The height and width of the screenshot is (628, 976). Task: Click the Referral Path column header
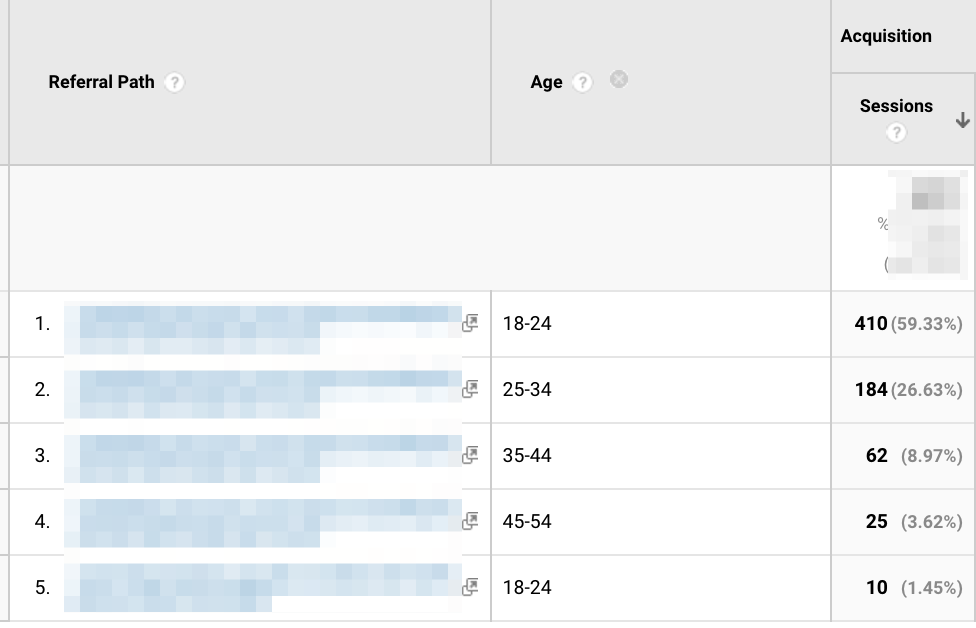coord(101,82)
